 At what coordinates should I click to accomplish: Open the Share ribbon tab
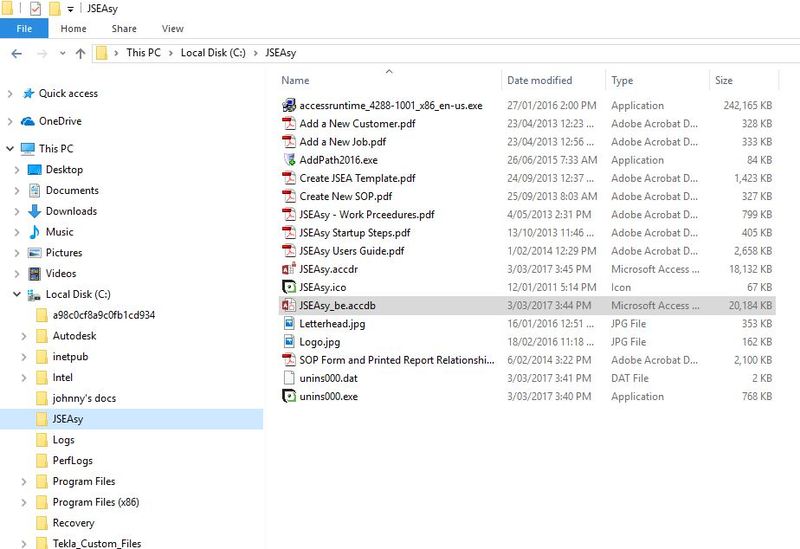tap(124, 29)
